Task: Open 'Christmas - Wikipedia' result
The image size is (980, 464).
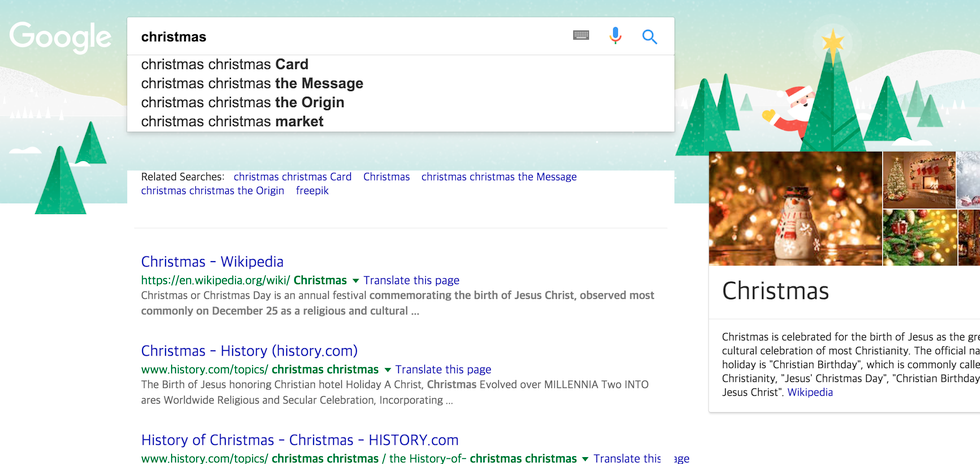Action: [x=212, y=262]
